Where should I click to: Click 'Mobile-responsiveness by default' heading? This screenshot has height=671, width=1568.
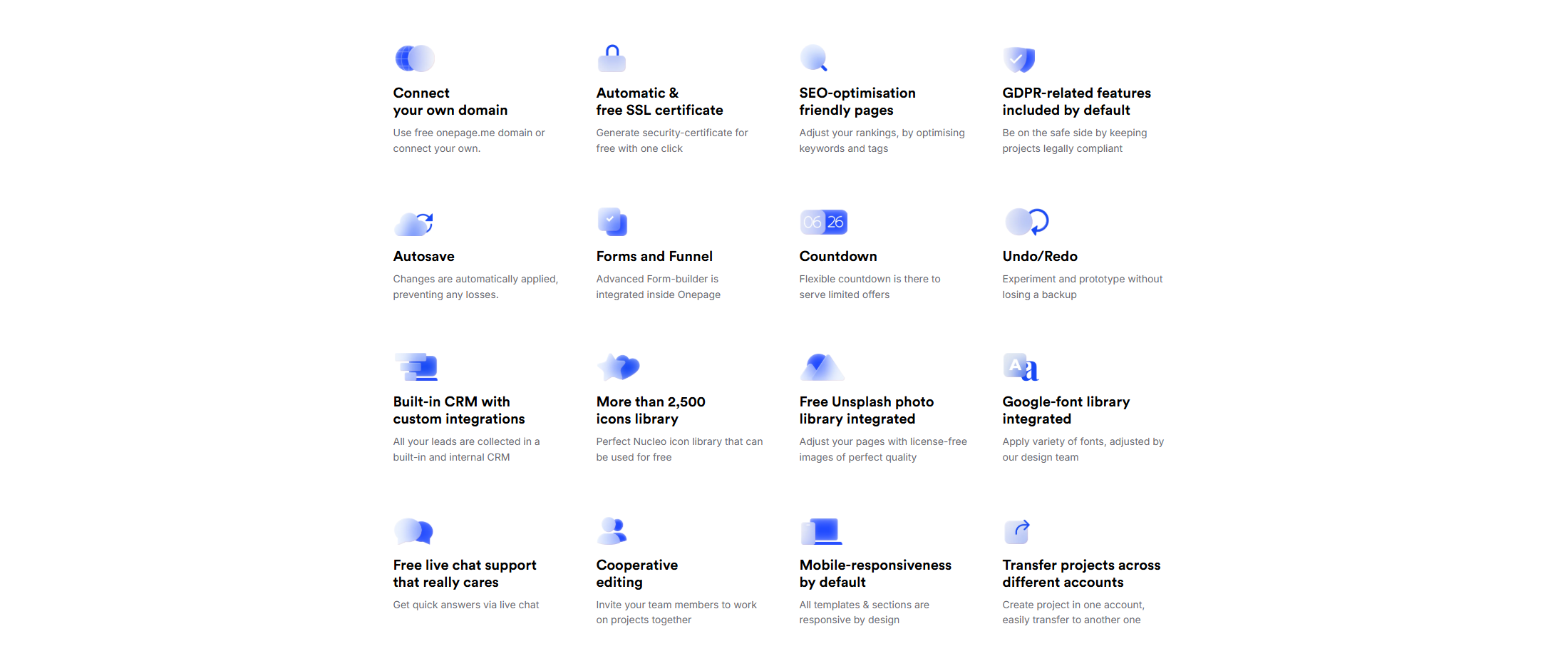[875, 573]
